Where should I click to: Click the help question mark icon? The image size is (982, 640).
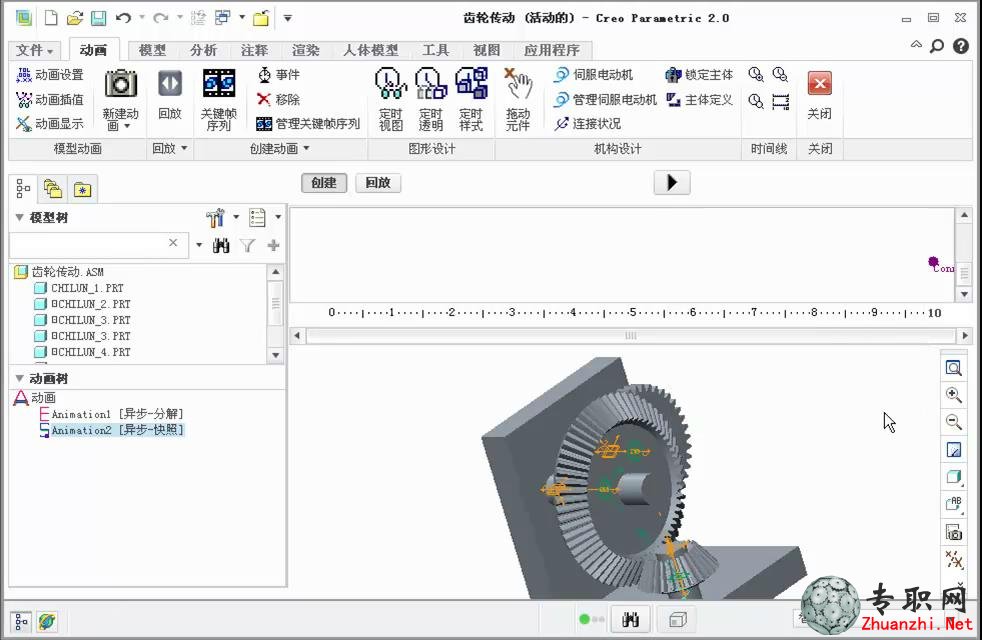pyautogui.click(x=961, y=46)
